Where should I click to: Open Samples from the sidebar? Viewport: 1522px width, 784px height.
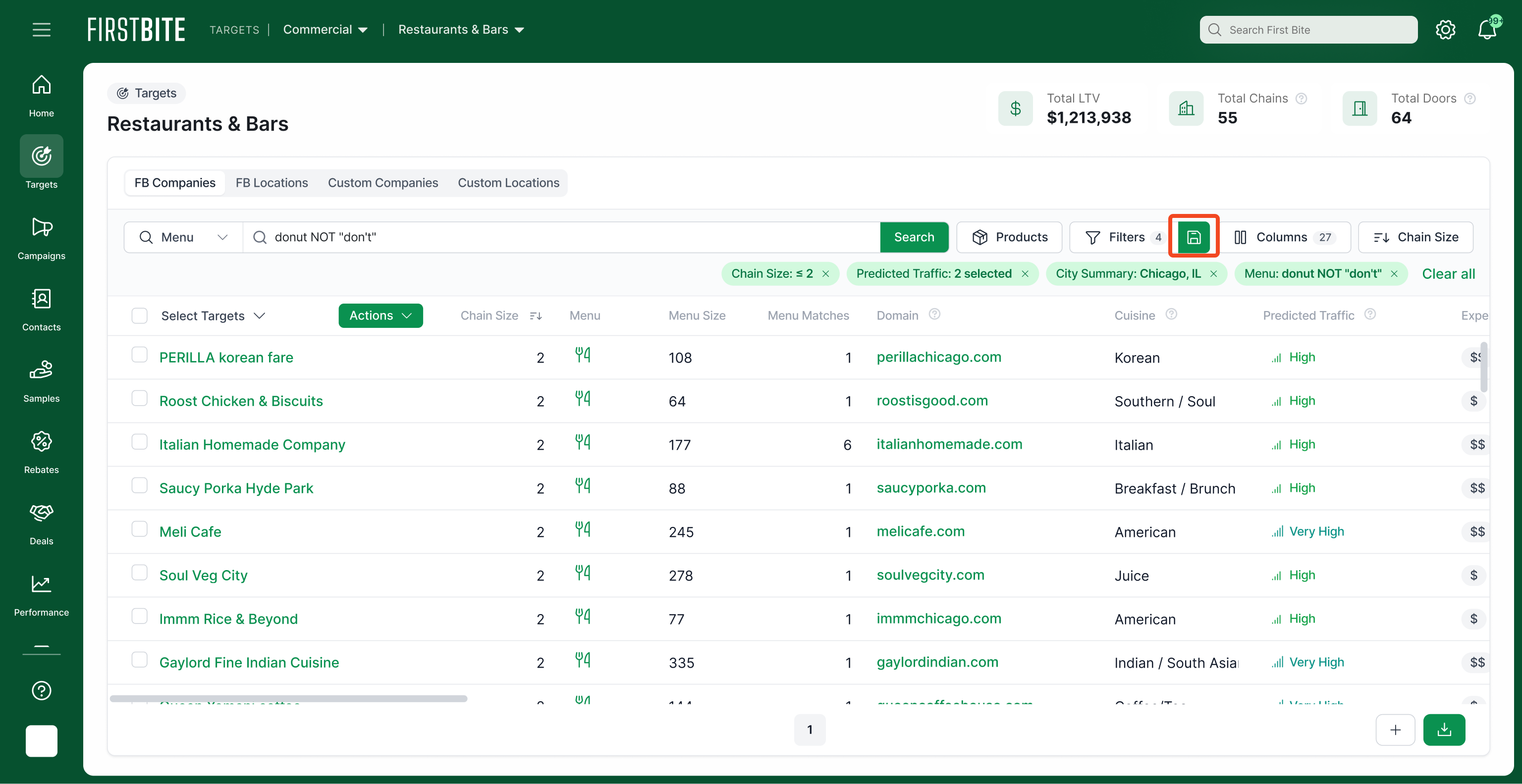(x=41, y=381)
